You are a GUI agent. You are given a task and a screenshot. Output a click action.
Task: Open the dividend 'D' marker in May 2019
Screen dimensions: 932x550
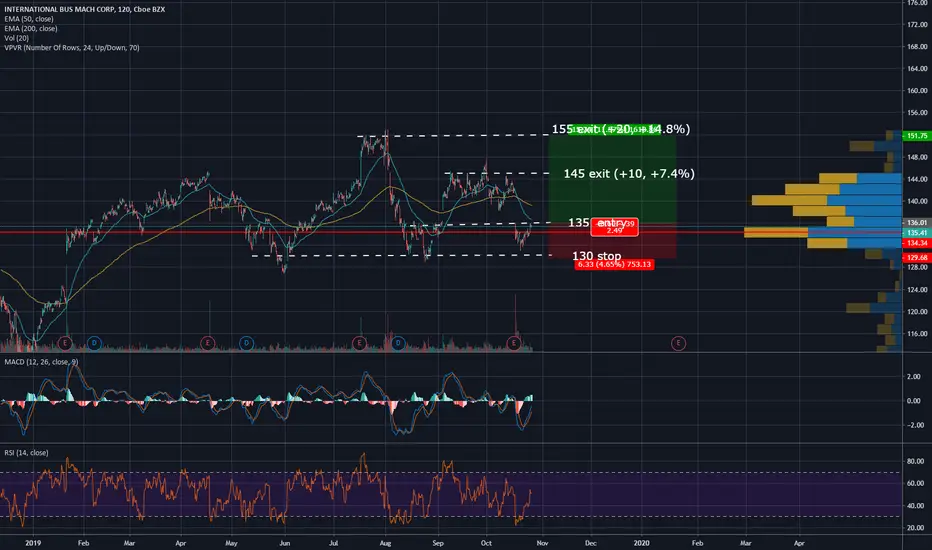(247, 343)
